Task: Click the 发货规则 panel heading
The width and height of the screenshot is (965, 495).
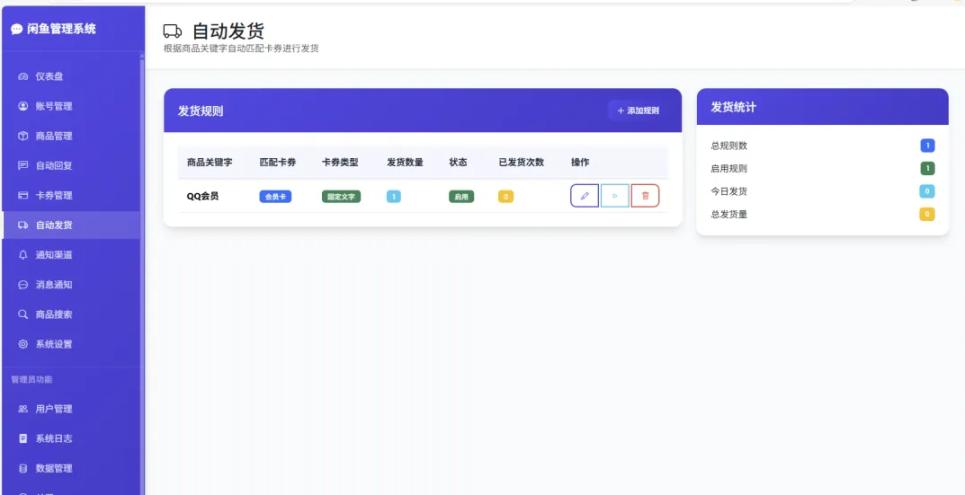Action: click(x=201, y=111)
